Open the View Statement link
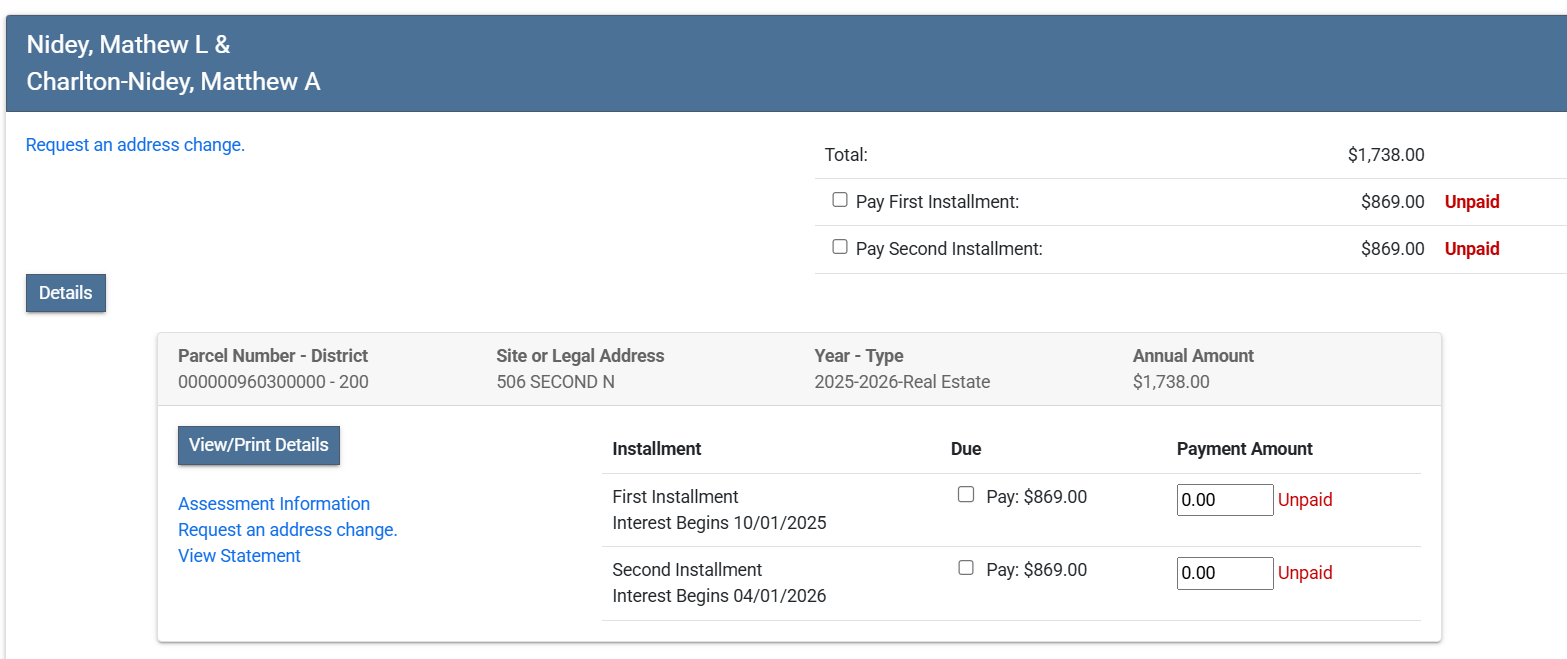 click(x=239, y=556)
